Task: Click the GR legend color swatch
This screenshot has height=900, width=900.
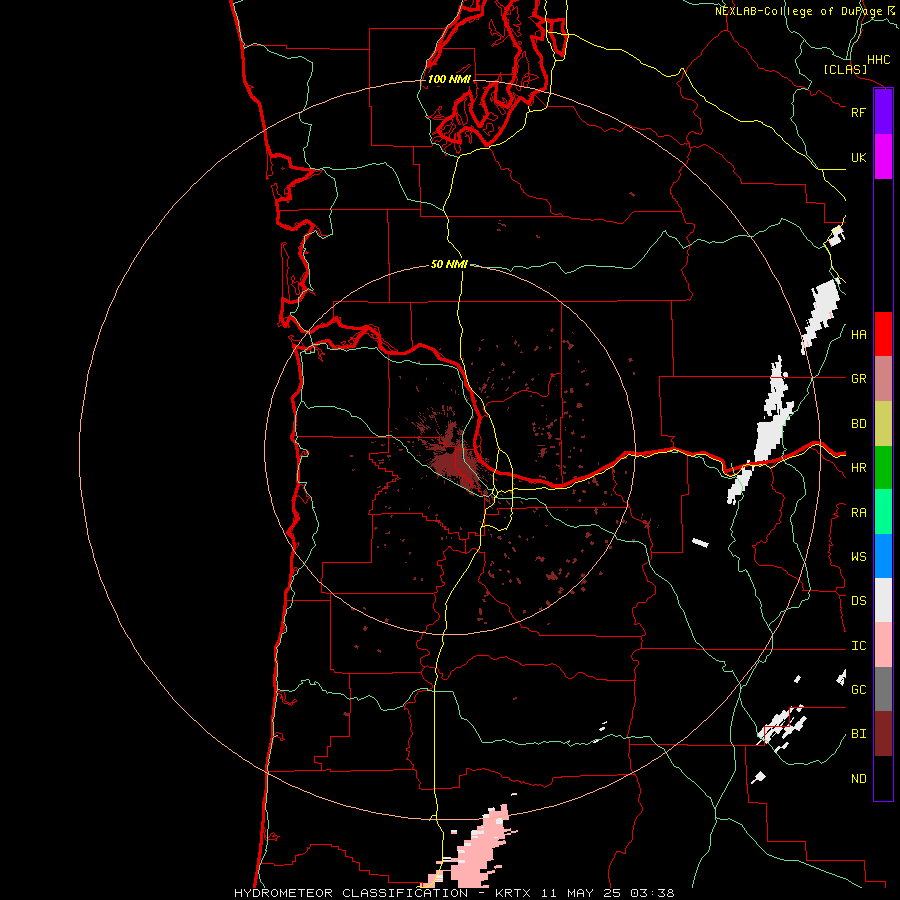Action: click(x=883, y=379)
